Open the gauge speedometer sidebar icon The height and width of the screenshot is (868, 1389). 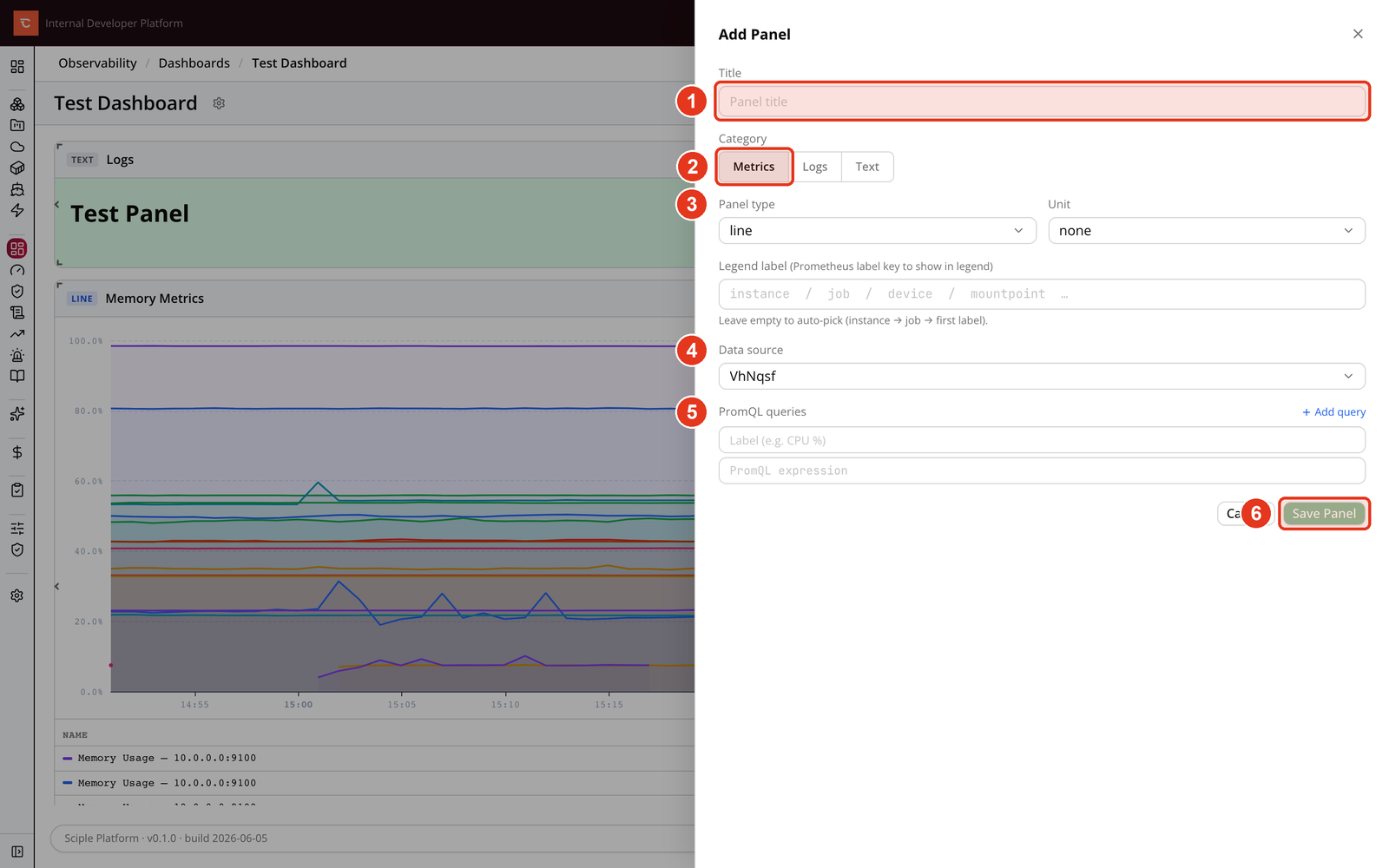[17, 270]
